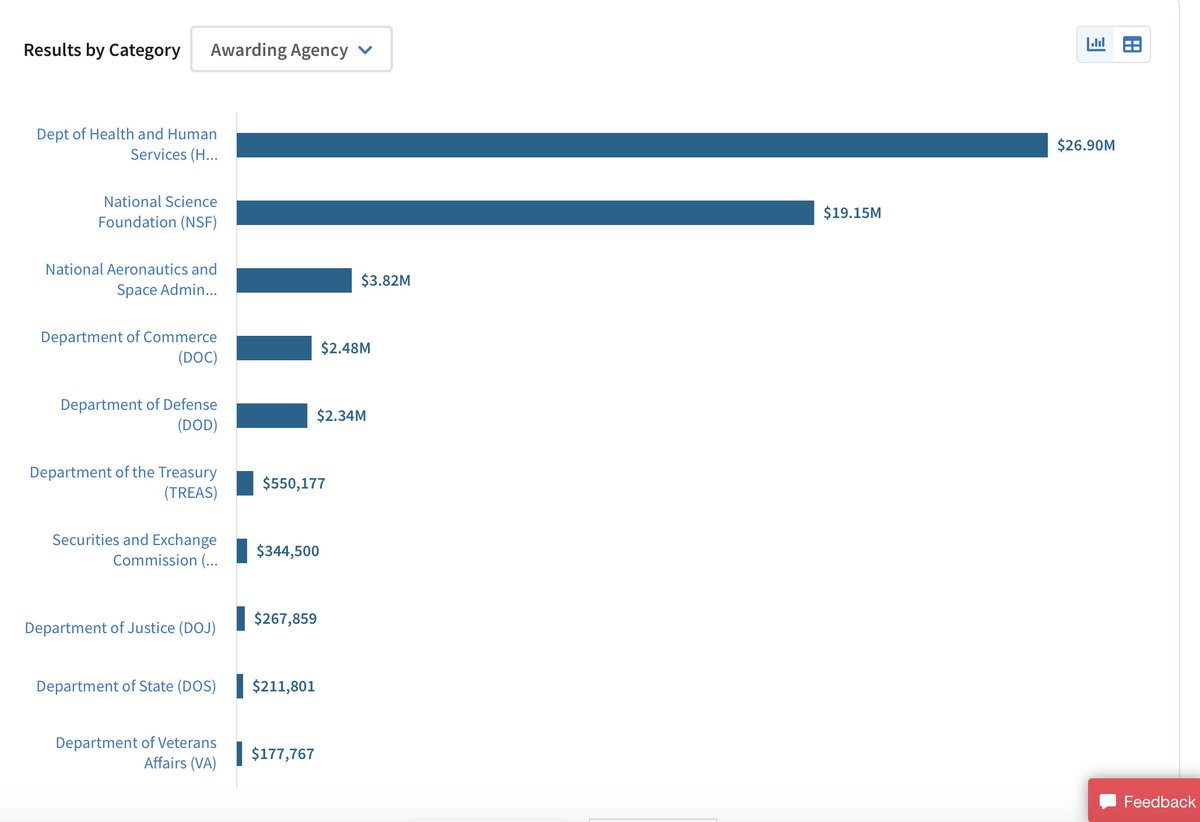Select the $2.34M Defense bar
Viewport: 1200px width, 822px height.
click(272, 416)
